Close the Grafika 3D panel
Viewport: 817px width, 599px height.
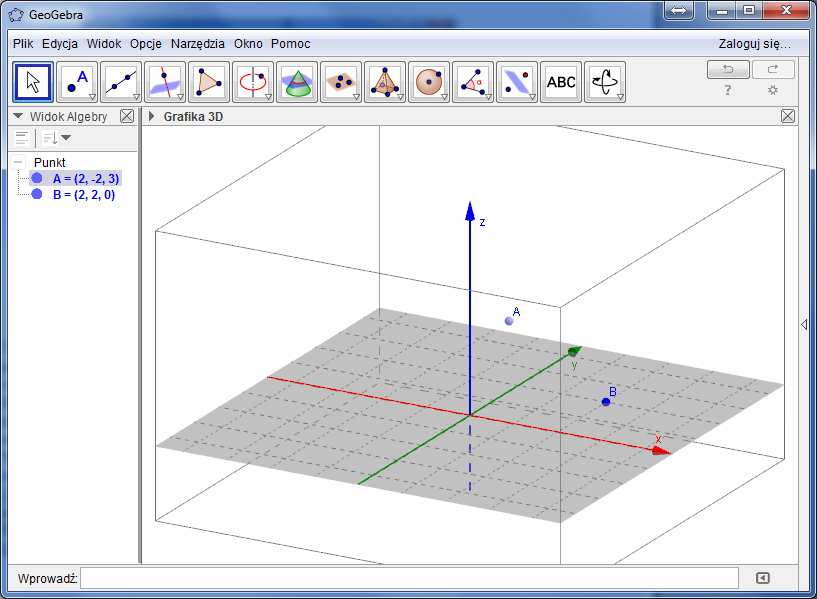click(x=788, y=116)
